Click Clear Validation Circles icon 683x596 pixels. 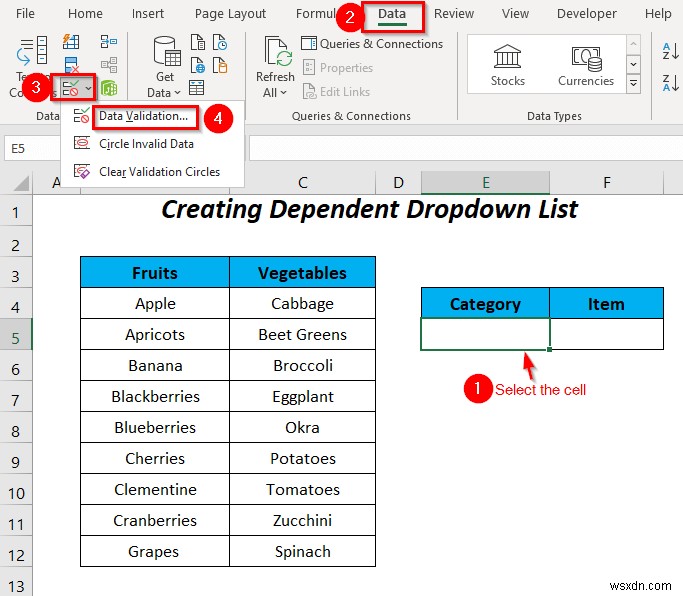click(x=81, y=171)
